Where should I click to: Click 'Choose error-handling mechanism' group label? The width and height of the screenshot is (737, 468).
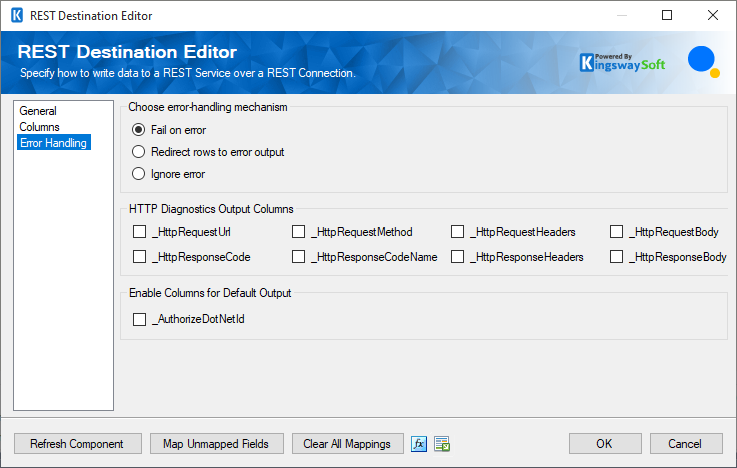tap(208, 107)
